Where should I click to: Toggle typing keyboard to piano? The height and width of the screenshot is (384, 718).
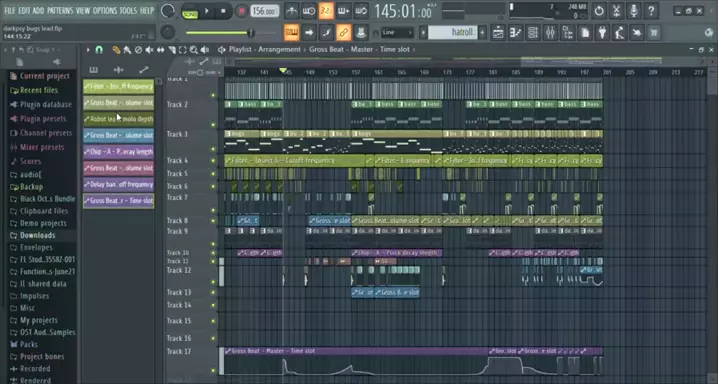tap(291, 32)
